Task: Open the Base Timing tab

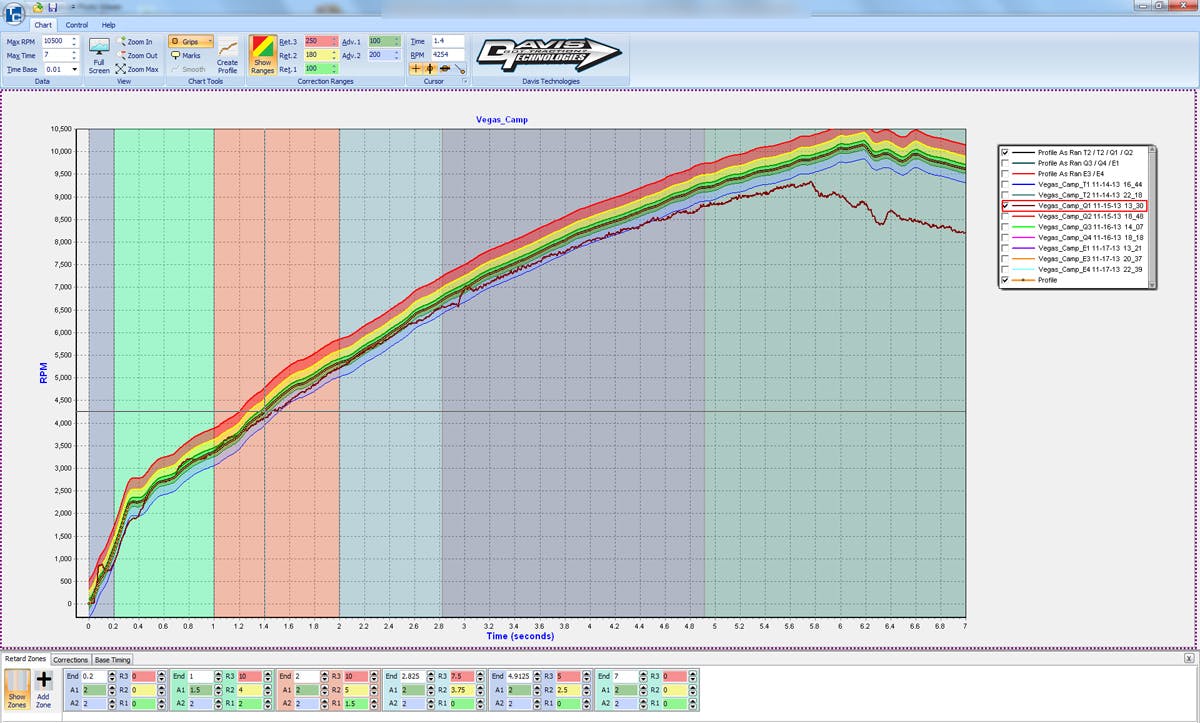Action: pos(112,660)
